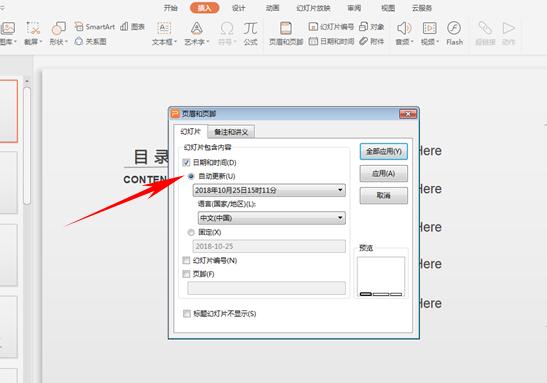Enable the 页脚(F) checkbox
547x383 pixels.
tap(186, 274)
